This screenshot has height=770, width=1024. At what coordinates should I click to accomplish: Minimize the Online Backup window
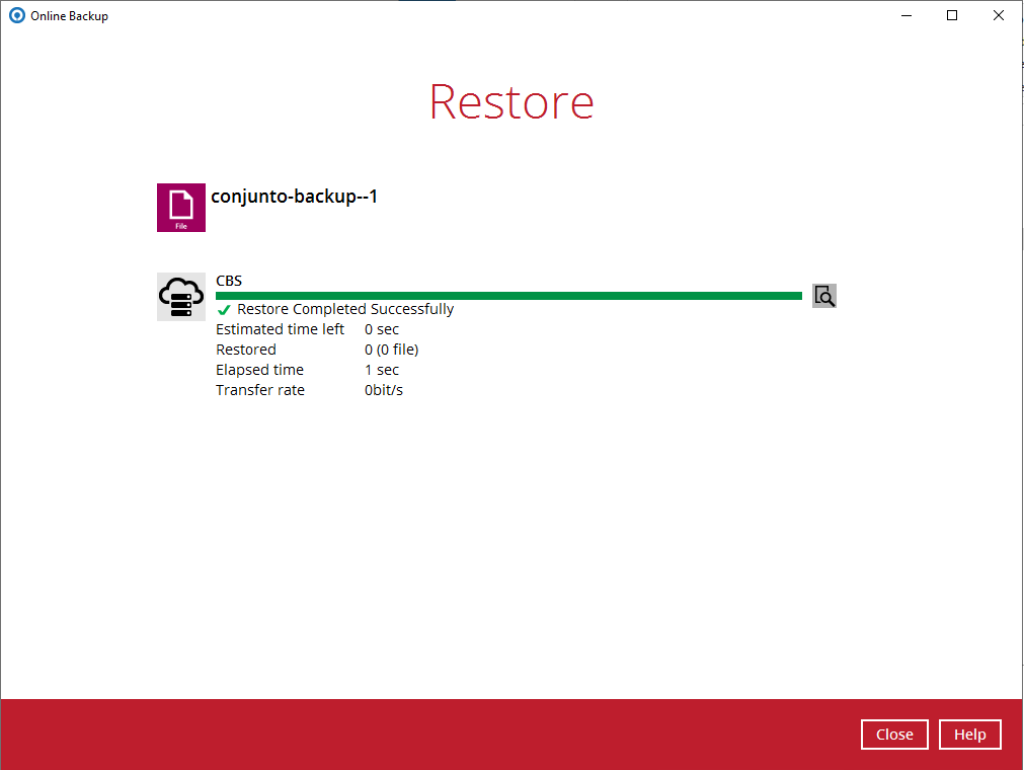click(906, 15)
